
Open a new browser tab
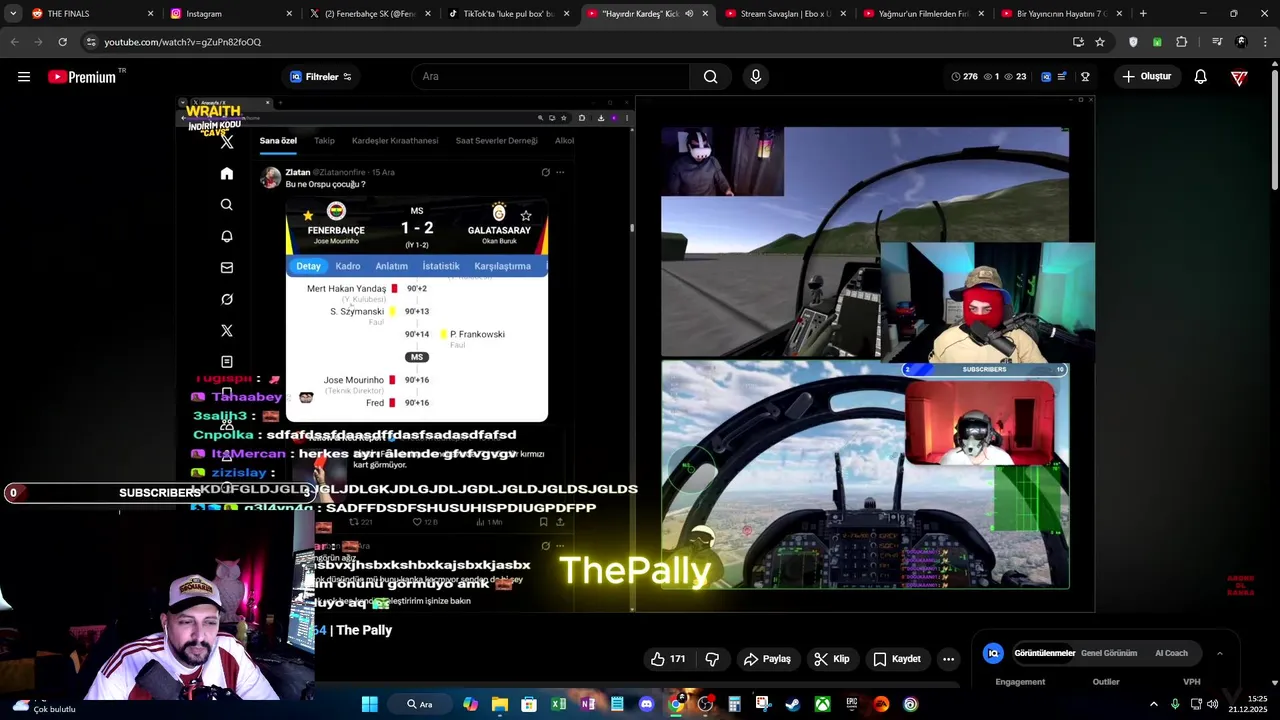[x=1143, y=14]
